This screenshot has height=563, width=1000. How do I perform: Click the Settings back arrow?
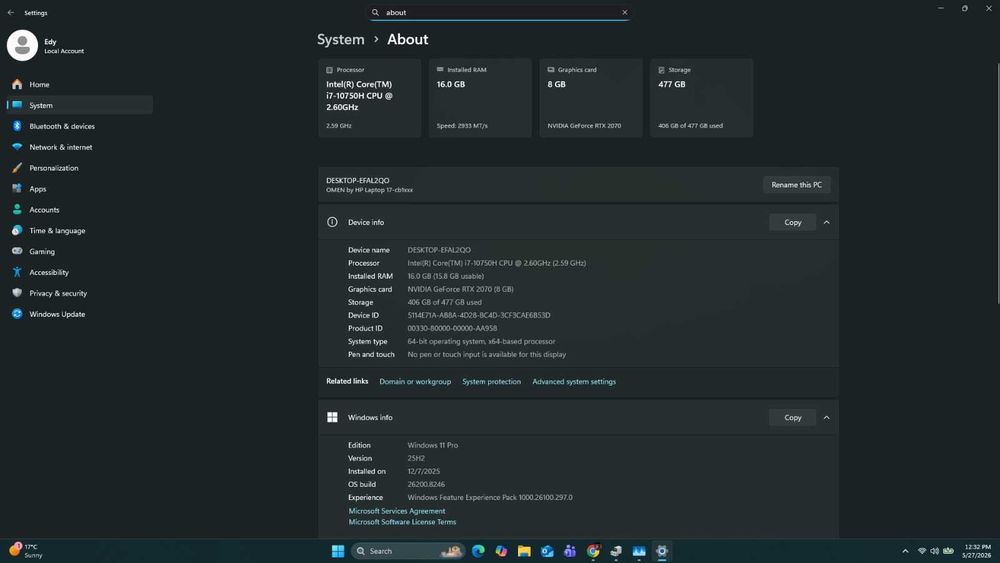click(11, 13)
